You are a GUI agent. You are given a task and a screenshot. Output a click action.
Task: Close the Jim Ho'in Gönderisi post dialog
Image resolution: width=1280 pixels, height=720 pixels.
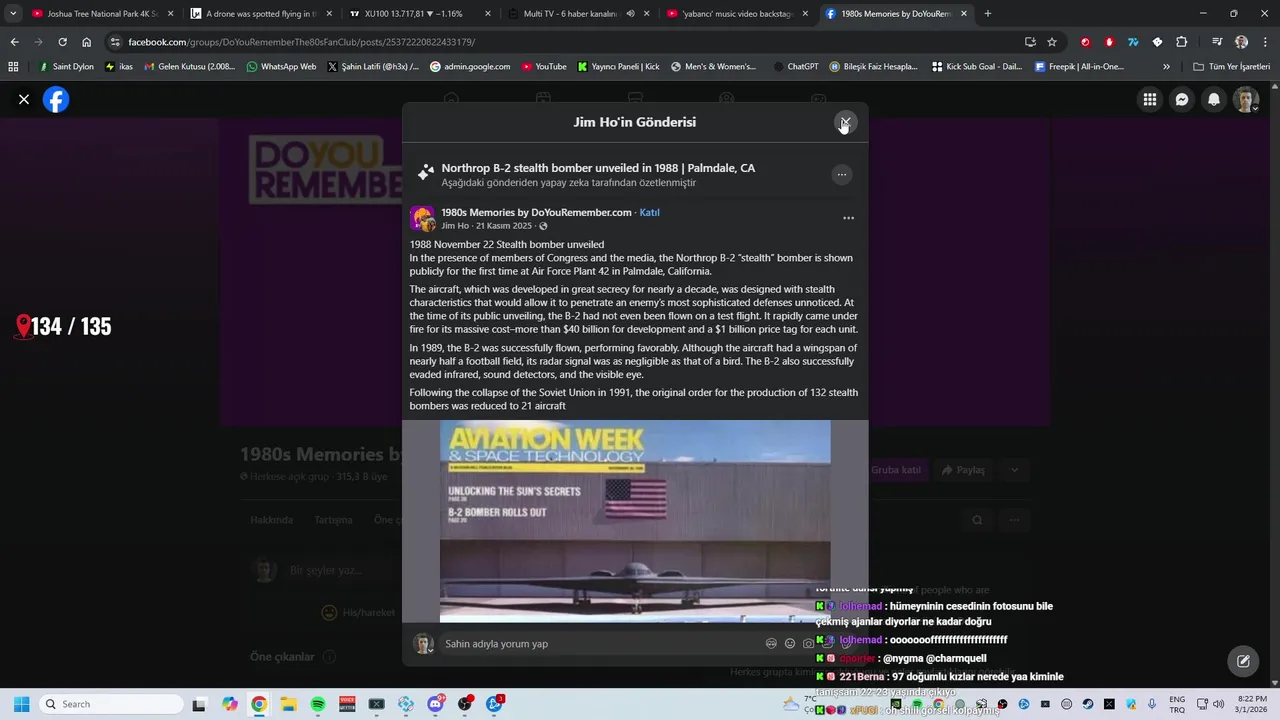coord(845,122)
